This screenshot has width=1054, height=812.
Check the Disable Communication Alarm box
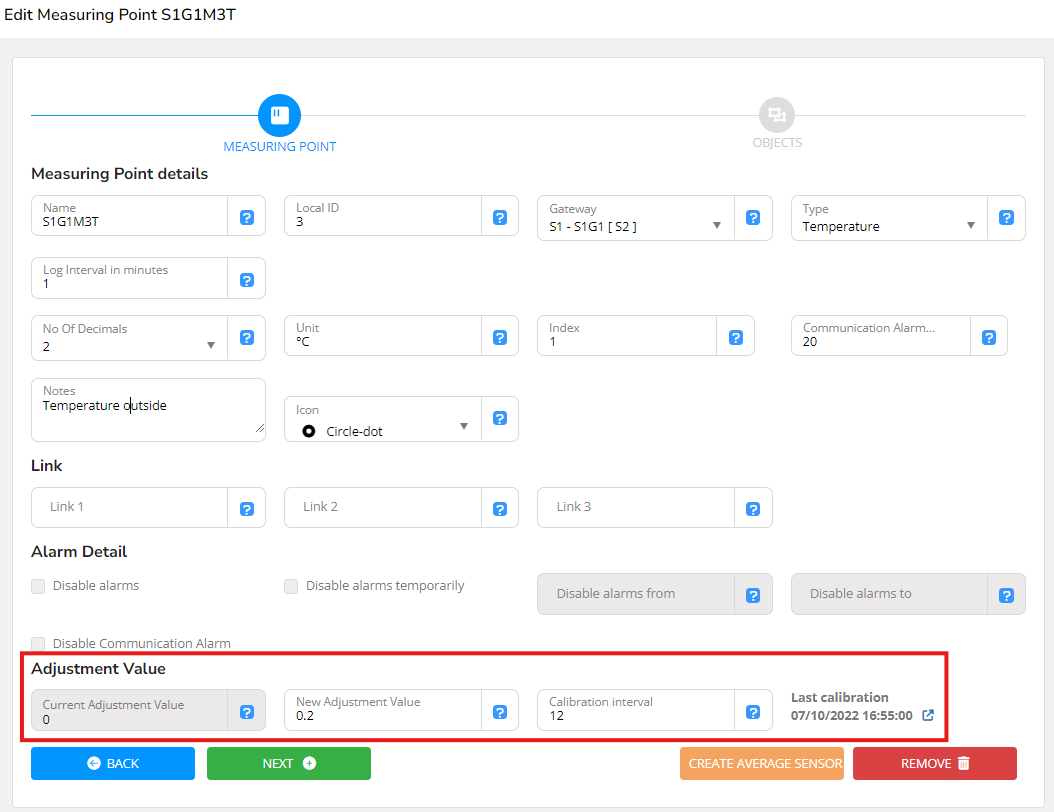click(x=38, y=644)
